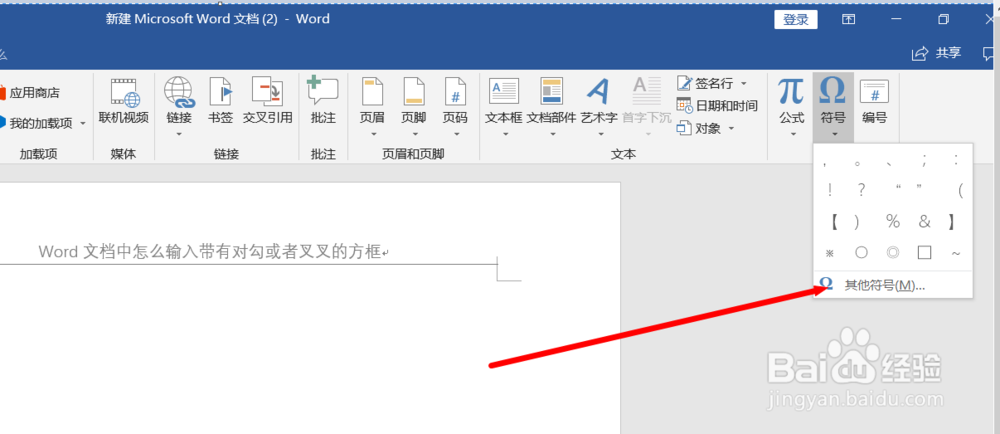Insert a 书签 bookmark
1000x434 pixels.
(x=221, y=101)
